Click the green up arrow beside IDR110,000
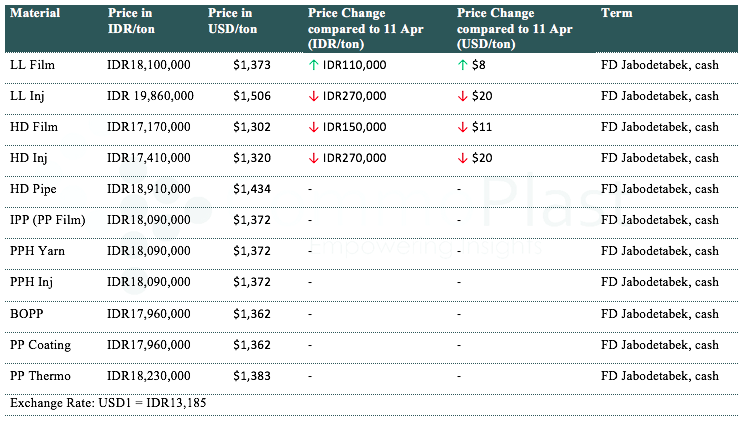The width and height of the screenshot is (750, 421). pyautogui.click(x=314, y=64)
